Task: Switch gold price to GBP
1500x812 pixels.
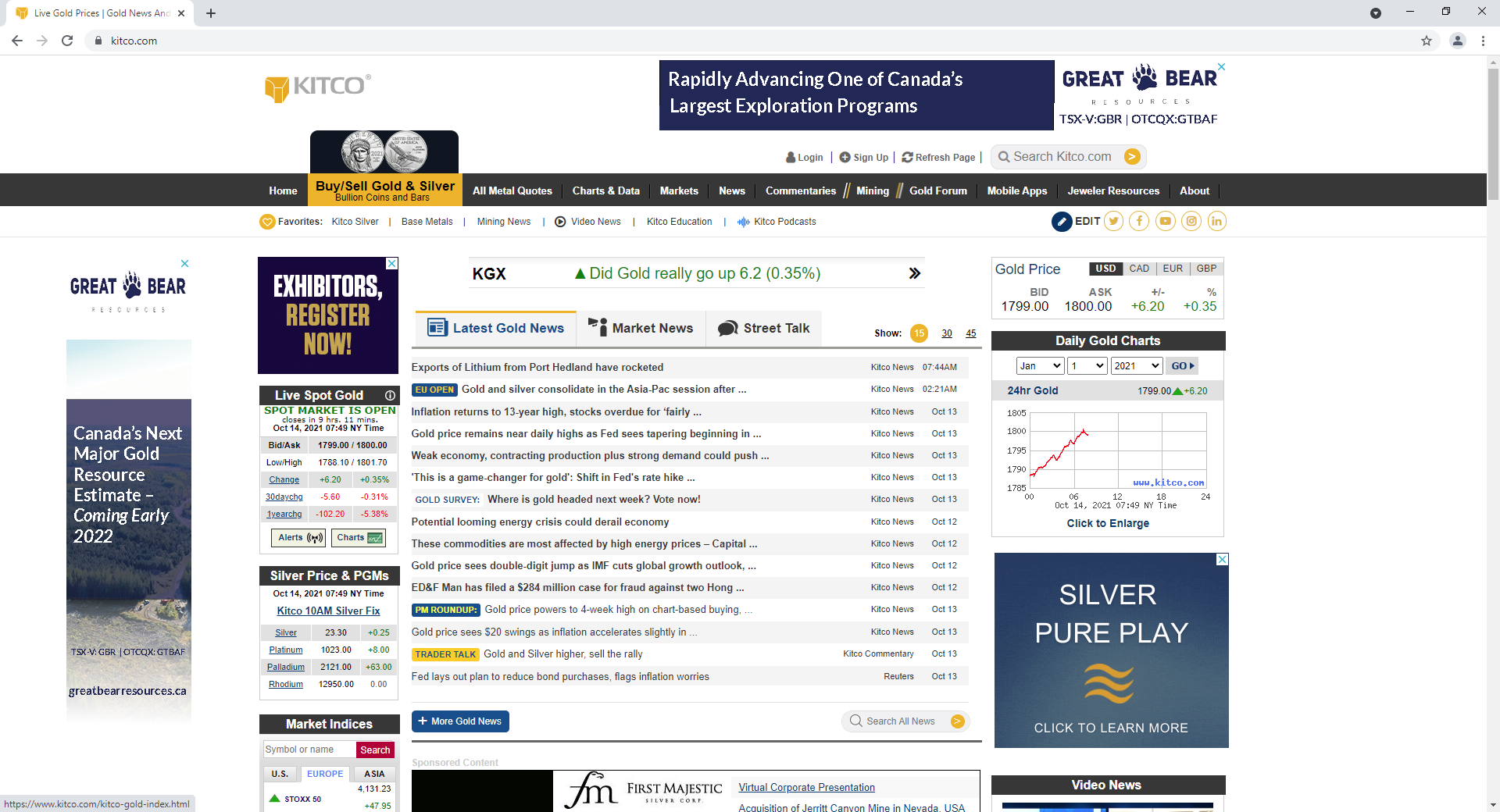Action: click(1206, 269)
